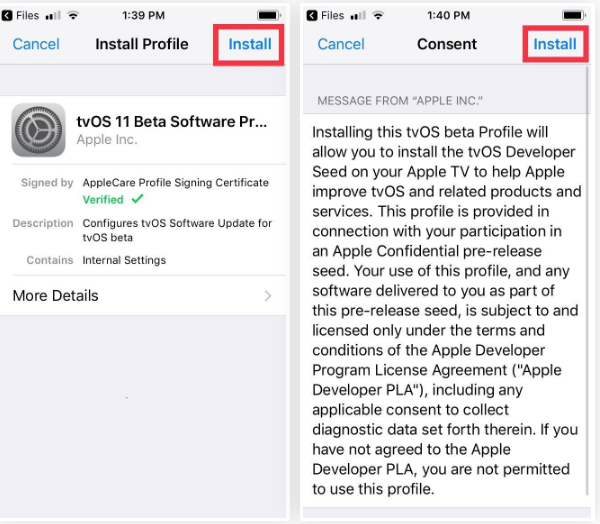
Task: Tap the battery icon on the Install Profile screen
Action: coord(268,15)
